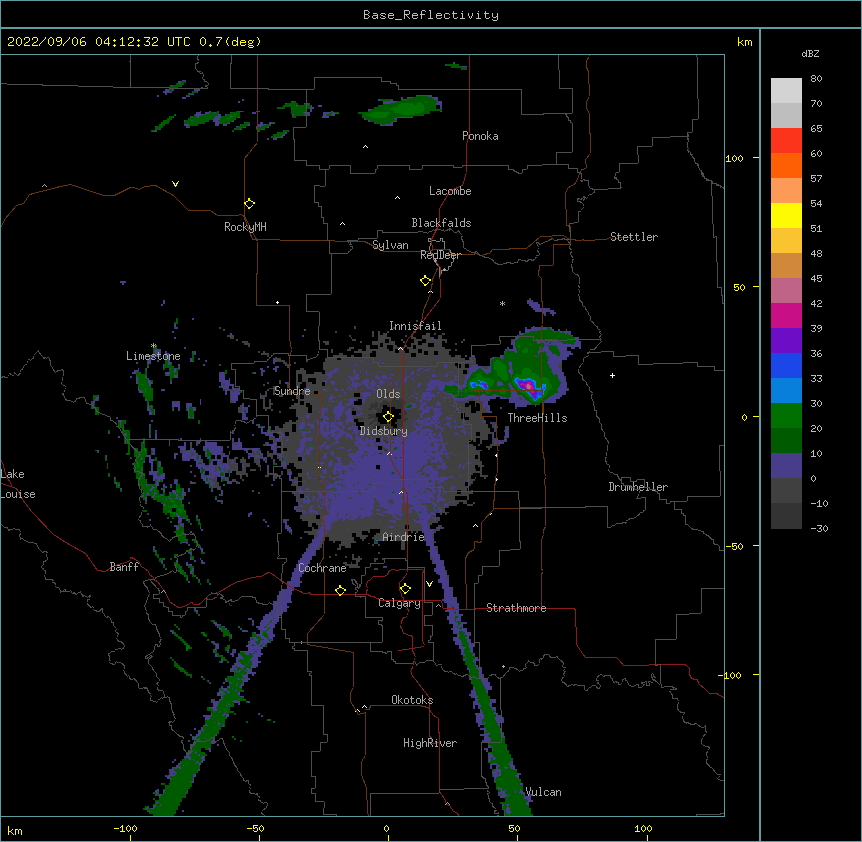Click the Banff label

[124, 567]
